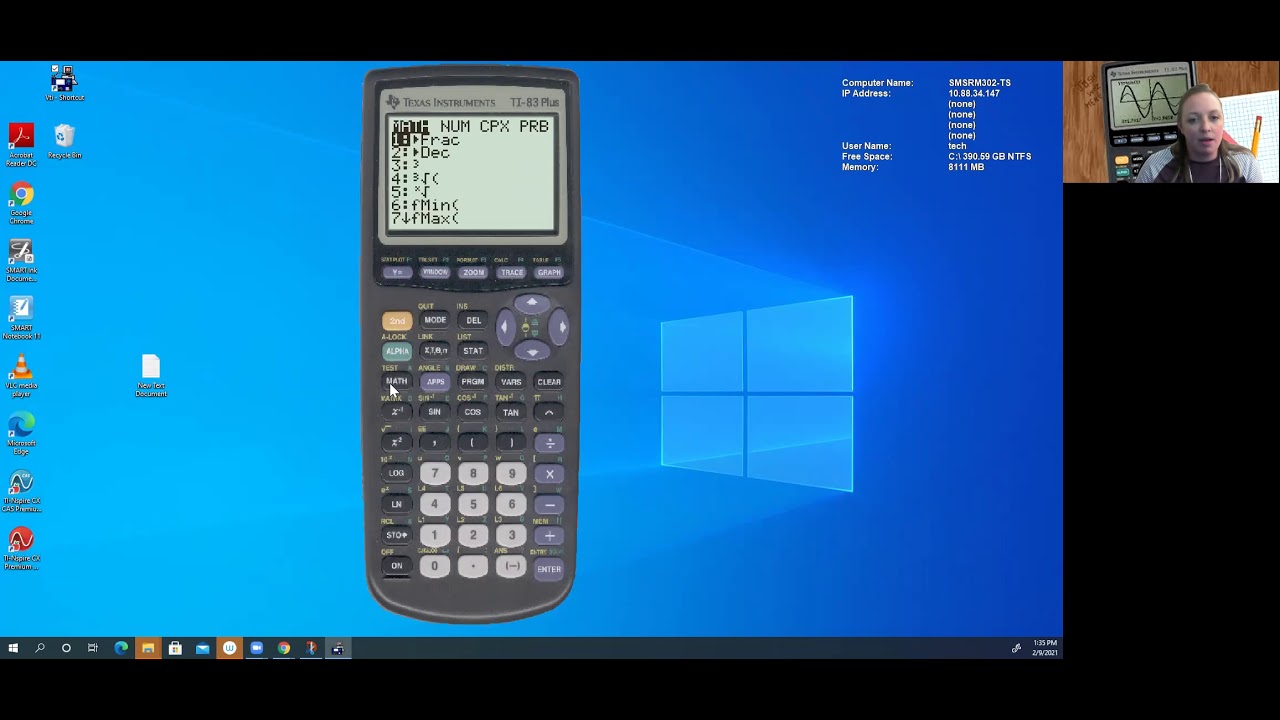The width and height of the screenshot is (1280, 720).
Task: Click the number 0 key
Action: point(435,566)
